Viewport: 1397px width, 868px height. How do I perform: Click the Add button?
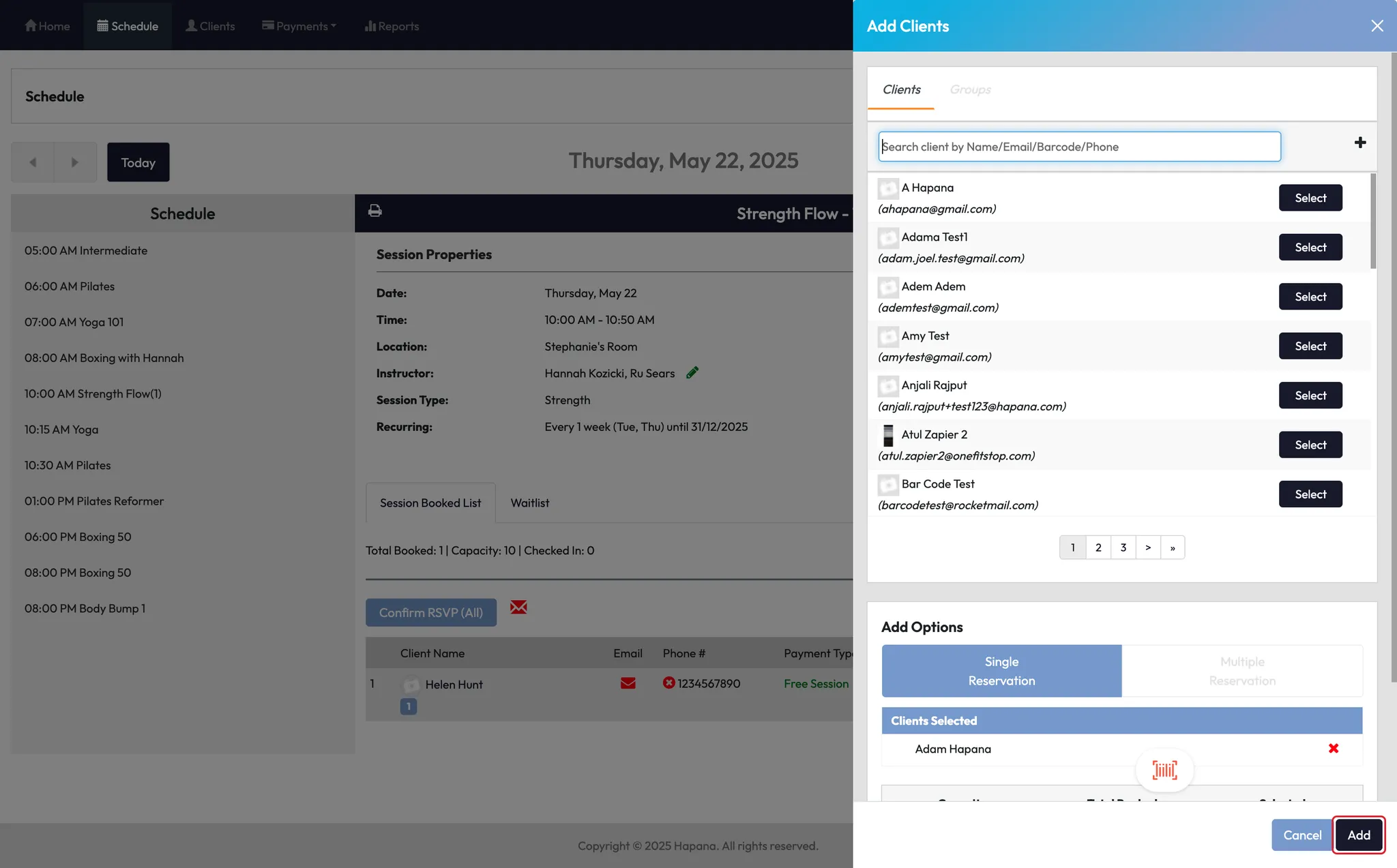point(1358,835)
